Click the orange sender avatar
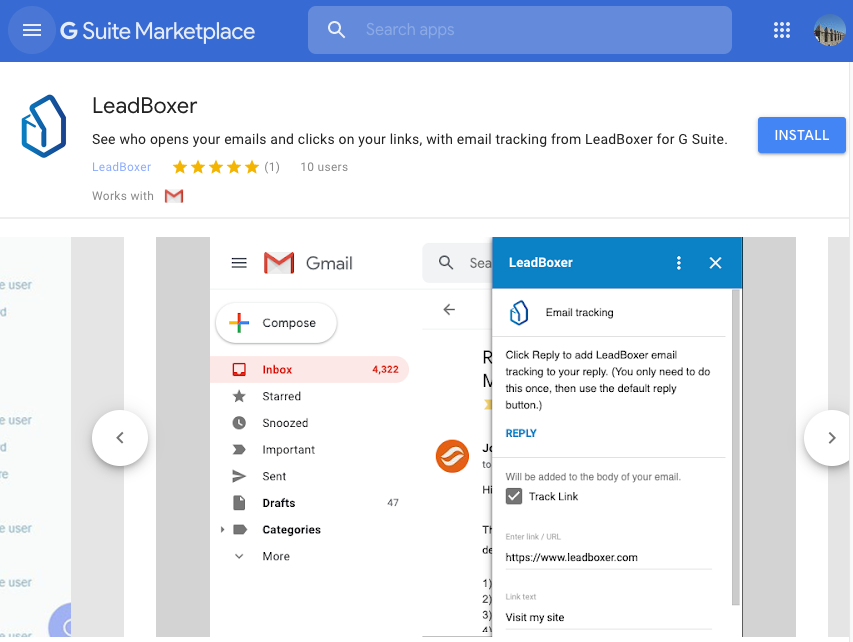This screenshot has height=642, width=853. pos(452,456)
